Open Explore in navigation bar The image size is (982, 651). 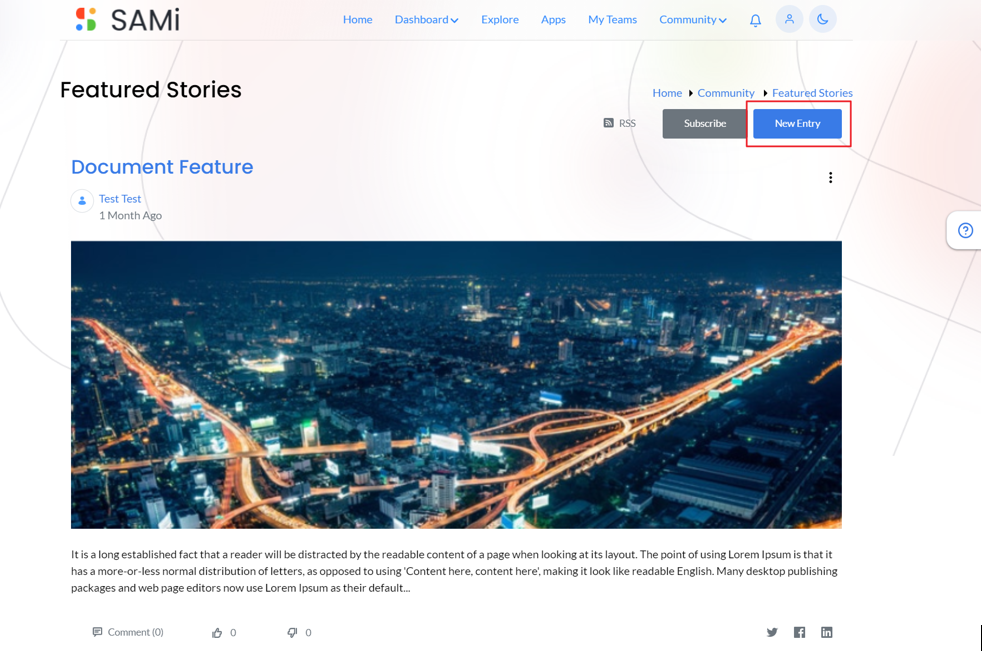coord(500,19)
